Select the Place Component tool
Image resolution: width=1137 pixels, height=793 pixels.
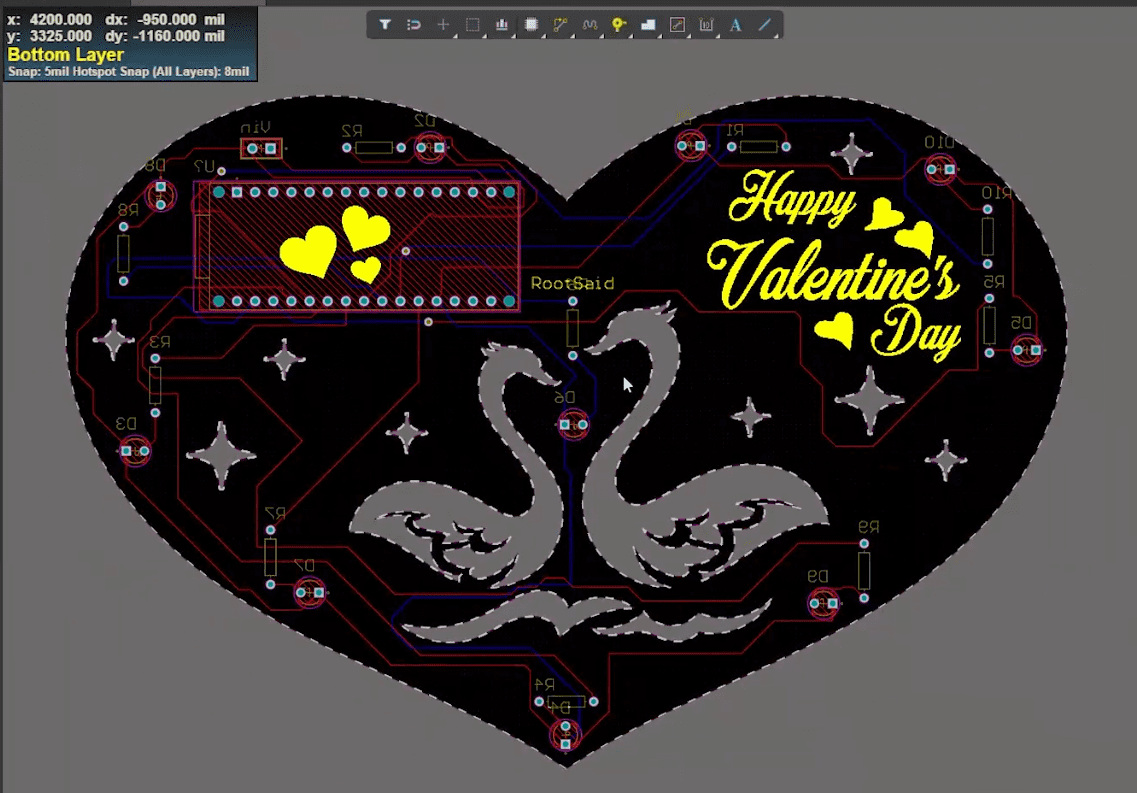click(530, 25)
